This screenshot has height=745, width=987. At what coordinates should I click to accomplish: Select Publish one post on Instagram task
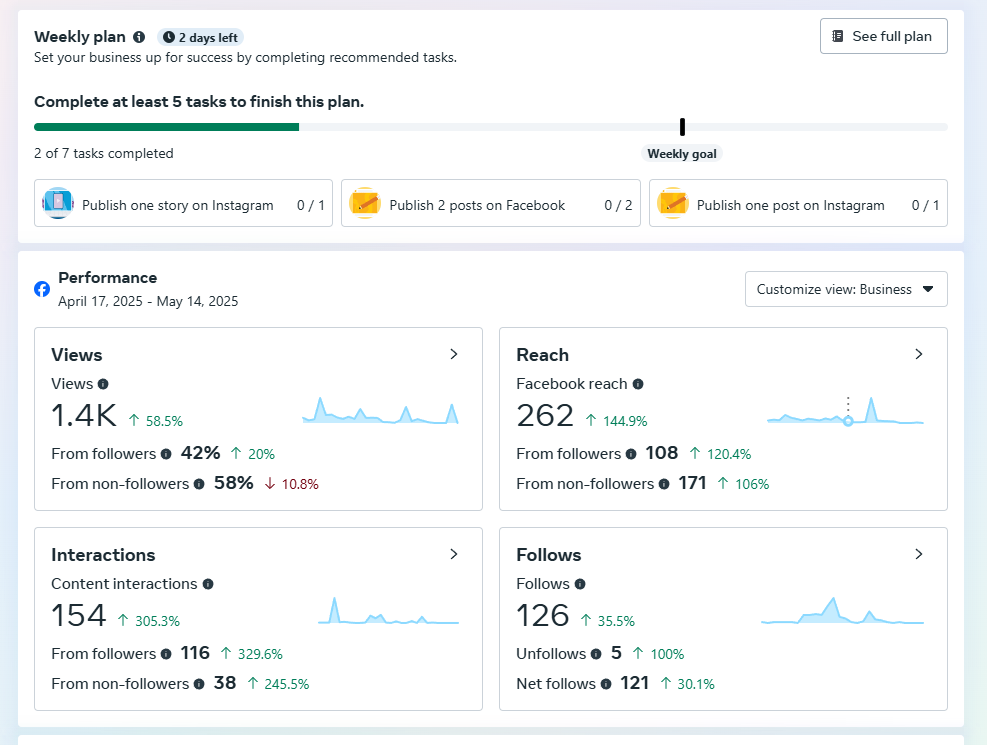click(x=797, y=204)
